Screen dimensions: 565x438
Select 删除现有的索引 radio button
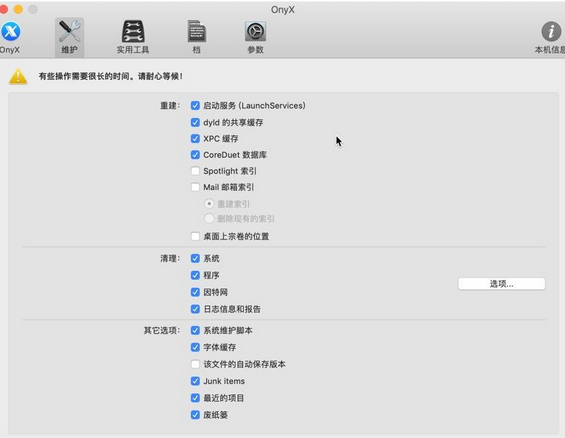209,218
